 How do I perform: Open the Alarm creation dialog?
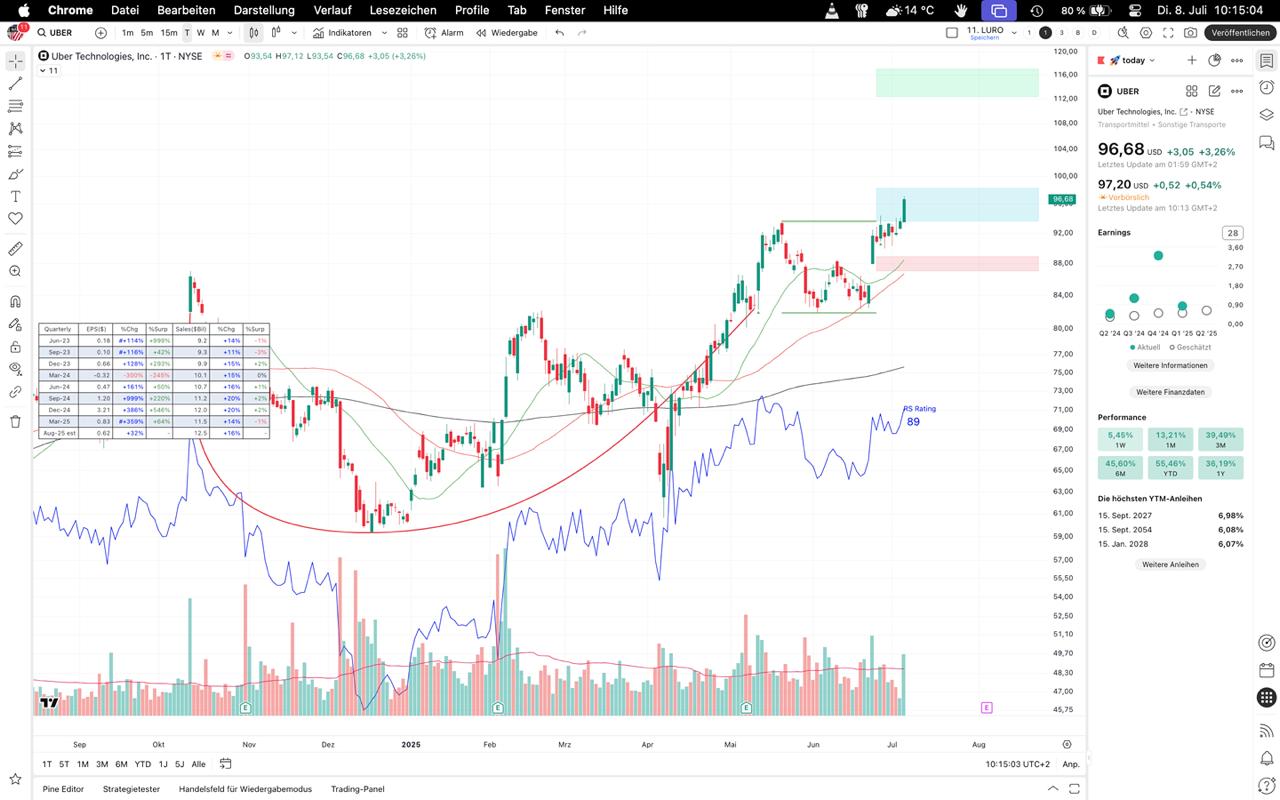444,33
